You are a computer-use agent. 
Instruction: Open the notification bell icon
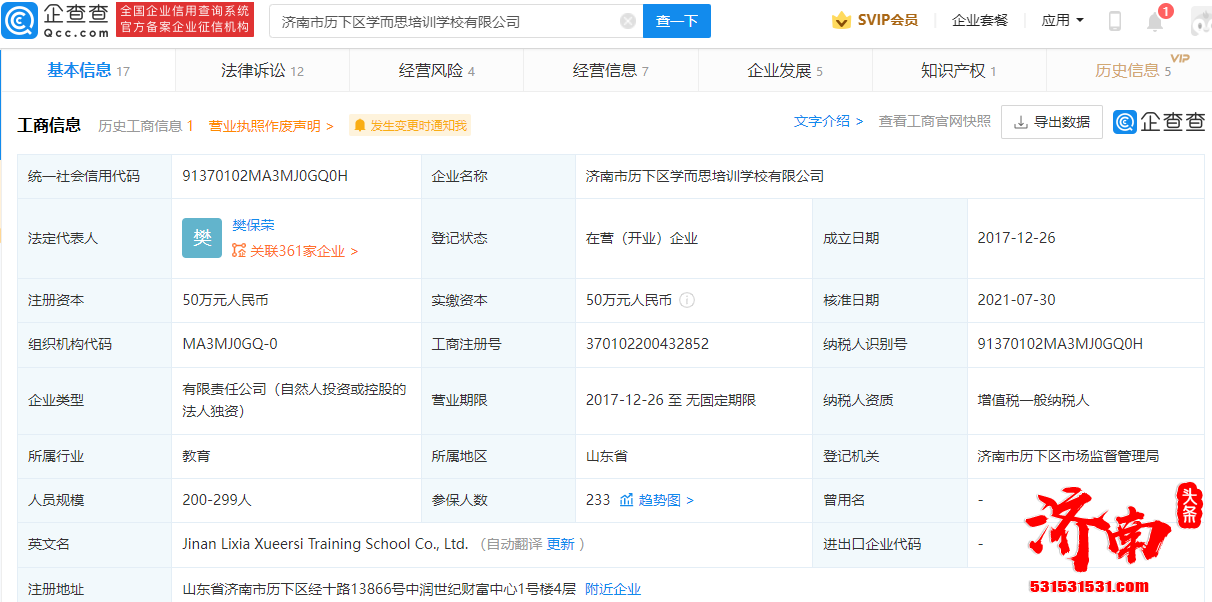[x=1155, y=21]
